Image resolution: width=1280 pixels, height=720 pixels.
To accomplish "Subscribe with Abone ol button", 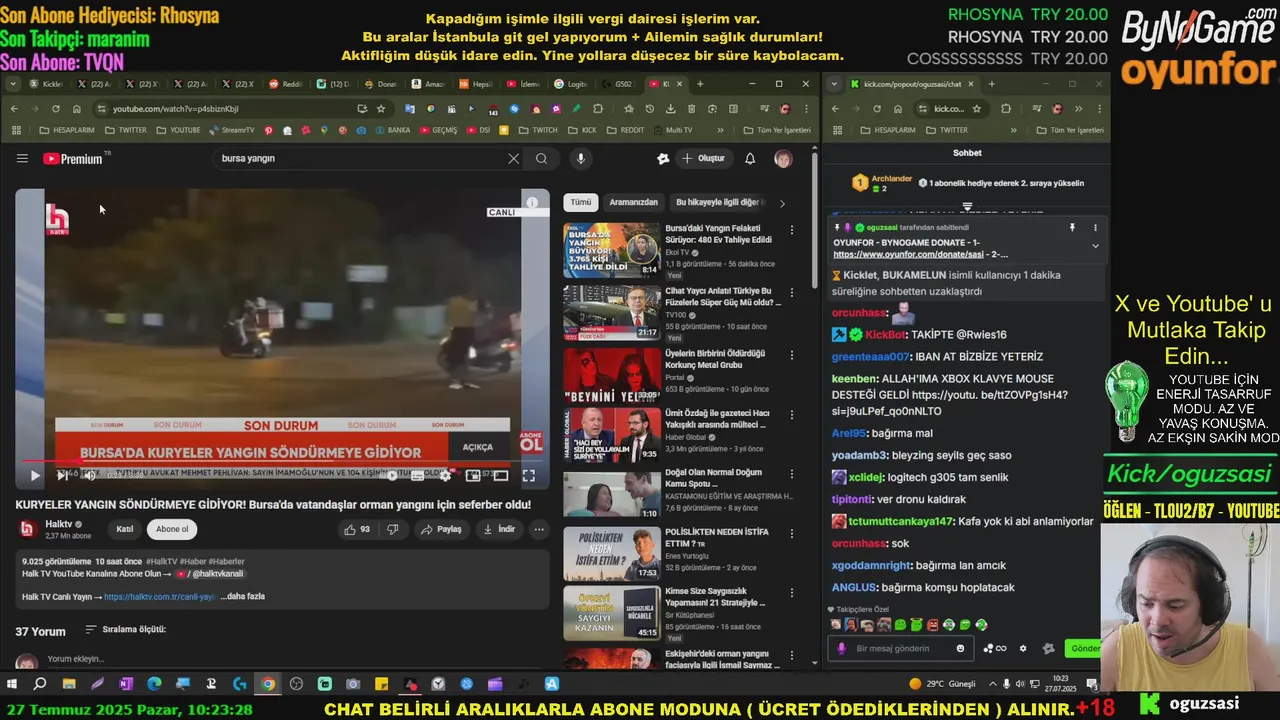I will click(x=172, y=529).
